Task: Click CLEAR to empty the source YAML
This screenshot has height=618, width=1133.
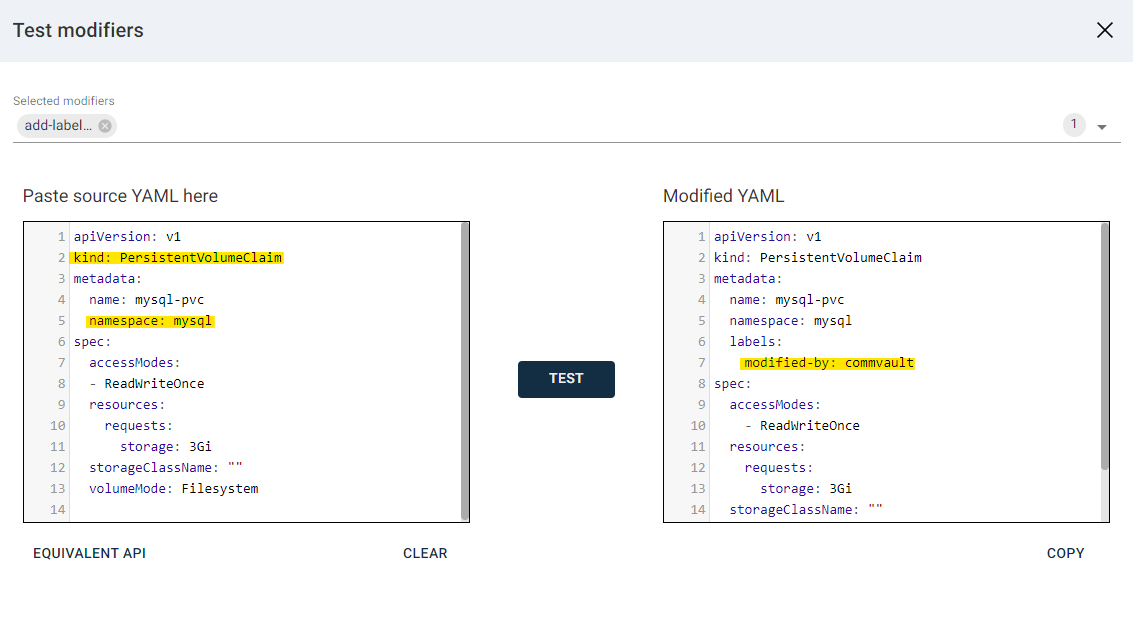Action: (425, 553)
